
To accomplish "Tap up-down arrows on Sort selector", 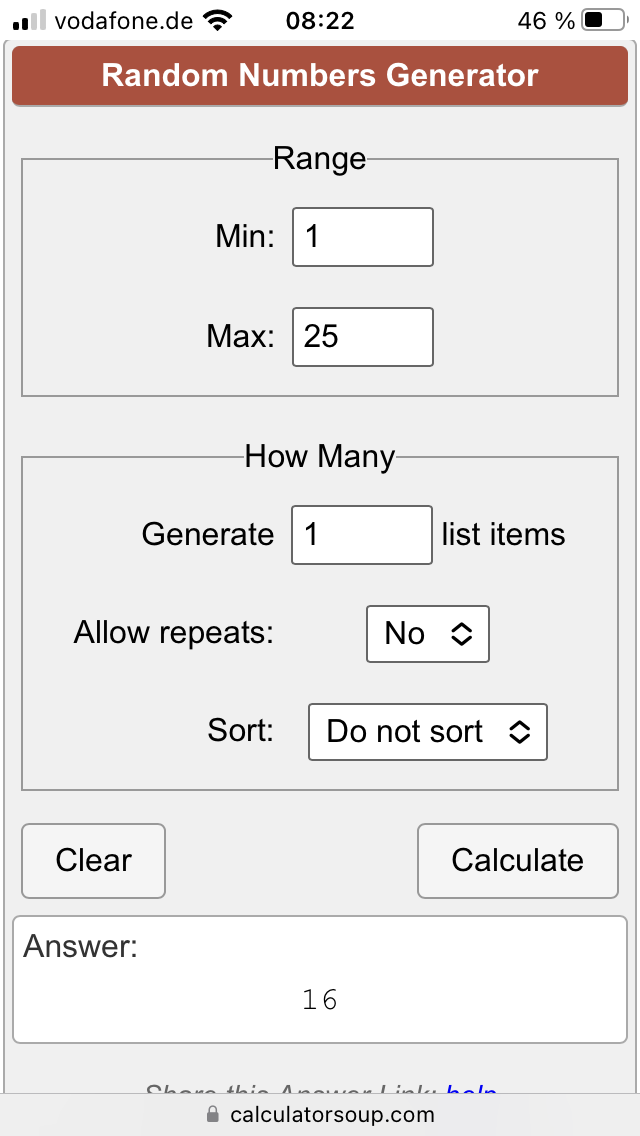I will pyautogui.click(x=520, y=732).
